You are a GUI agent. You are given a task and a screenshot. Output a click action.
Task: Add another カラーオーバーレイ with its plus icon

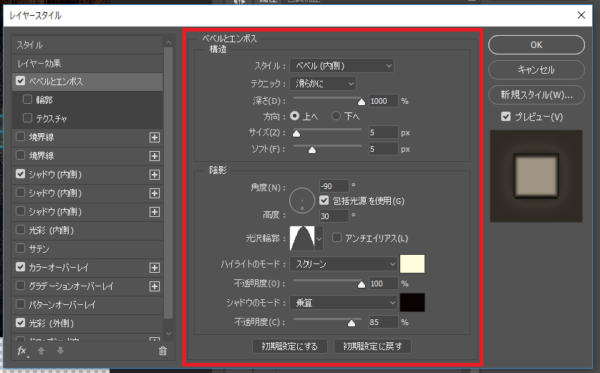click(x=155, y=268)
